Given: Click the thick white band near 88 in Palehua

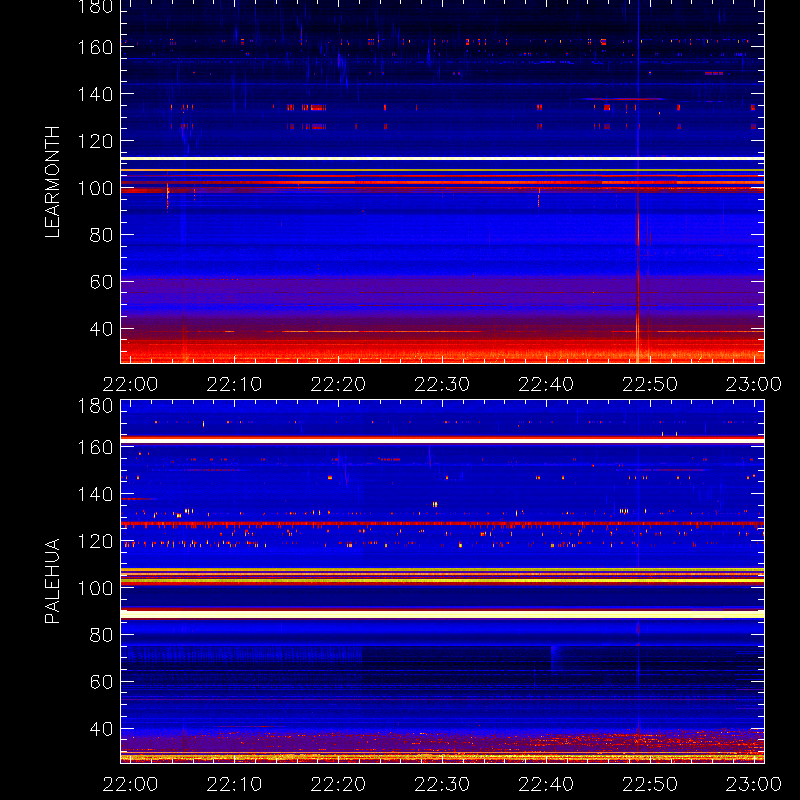Looking at the screenshot, I should (442, 614).
